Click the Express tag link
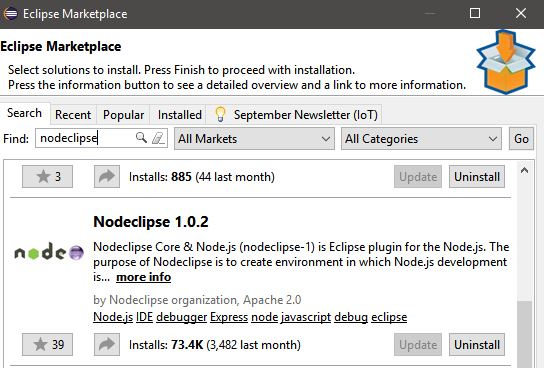The image size is (544, 368). 229,317
